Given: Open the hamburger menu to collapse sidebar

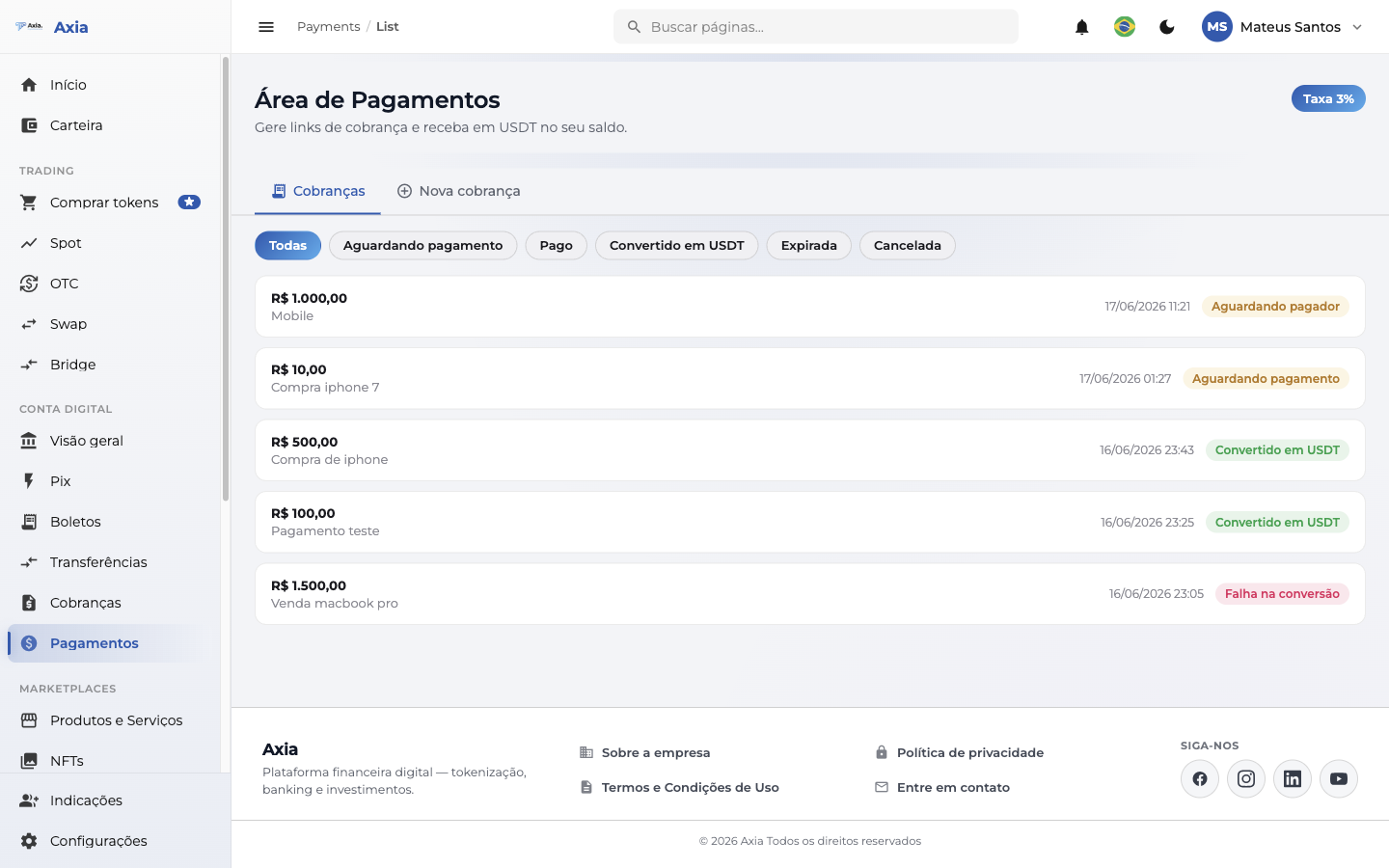Looking at the screenshot, I should [x=266, y=27].
